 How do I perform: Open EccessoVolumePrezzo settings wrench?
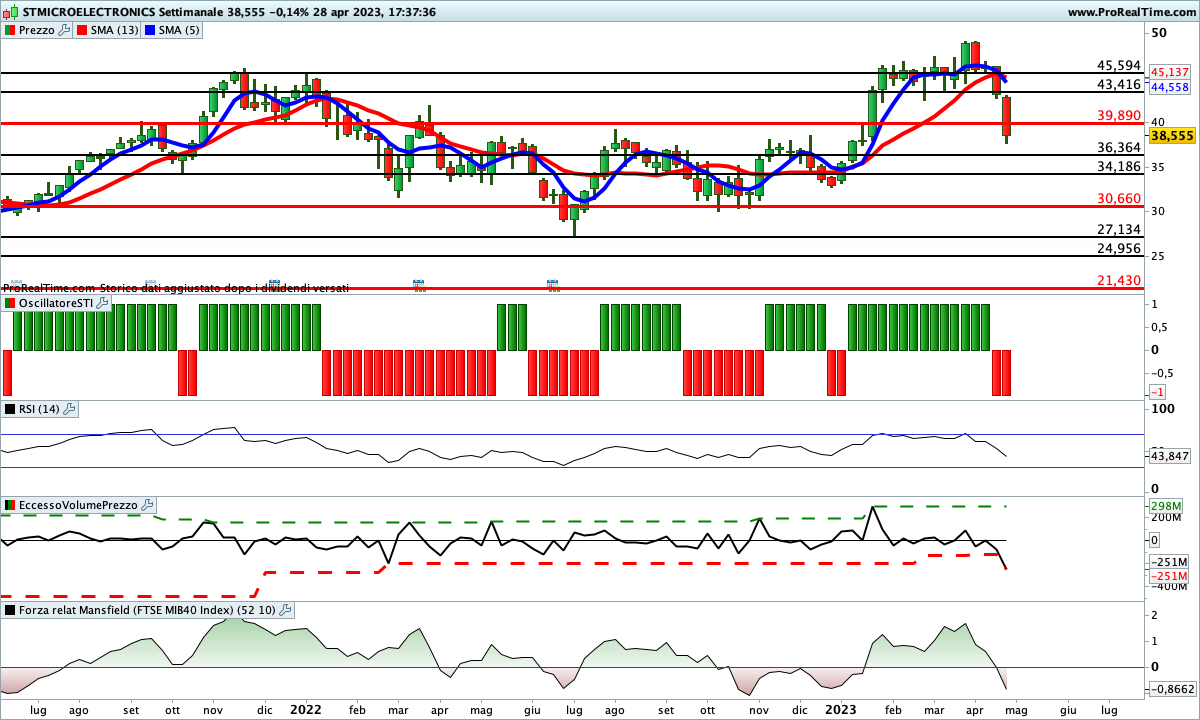[x=146, y=506]
